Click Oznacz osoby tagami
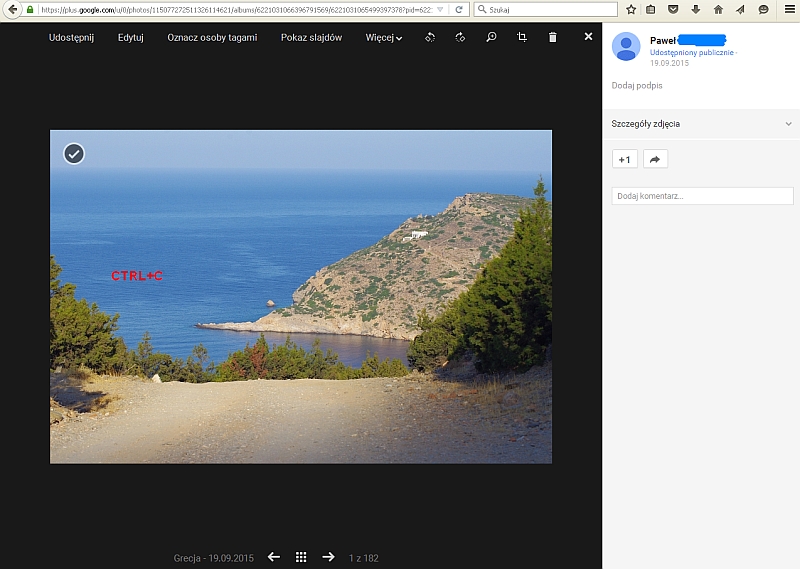The height and width of the screenshot is (569, 800). [x=212, y=38]
